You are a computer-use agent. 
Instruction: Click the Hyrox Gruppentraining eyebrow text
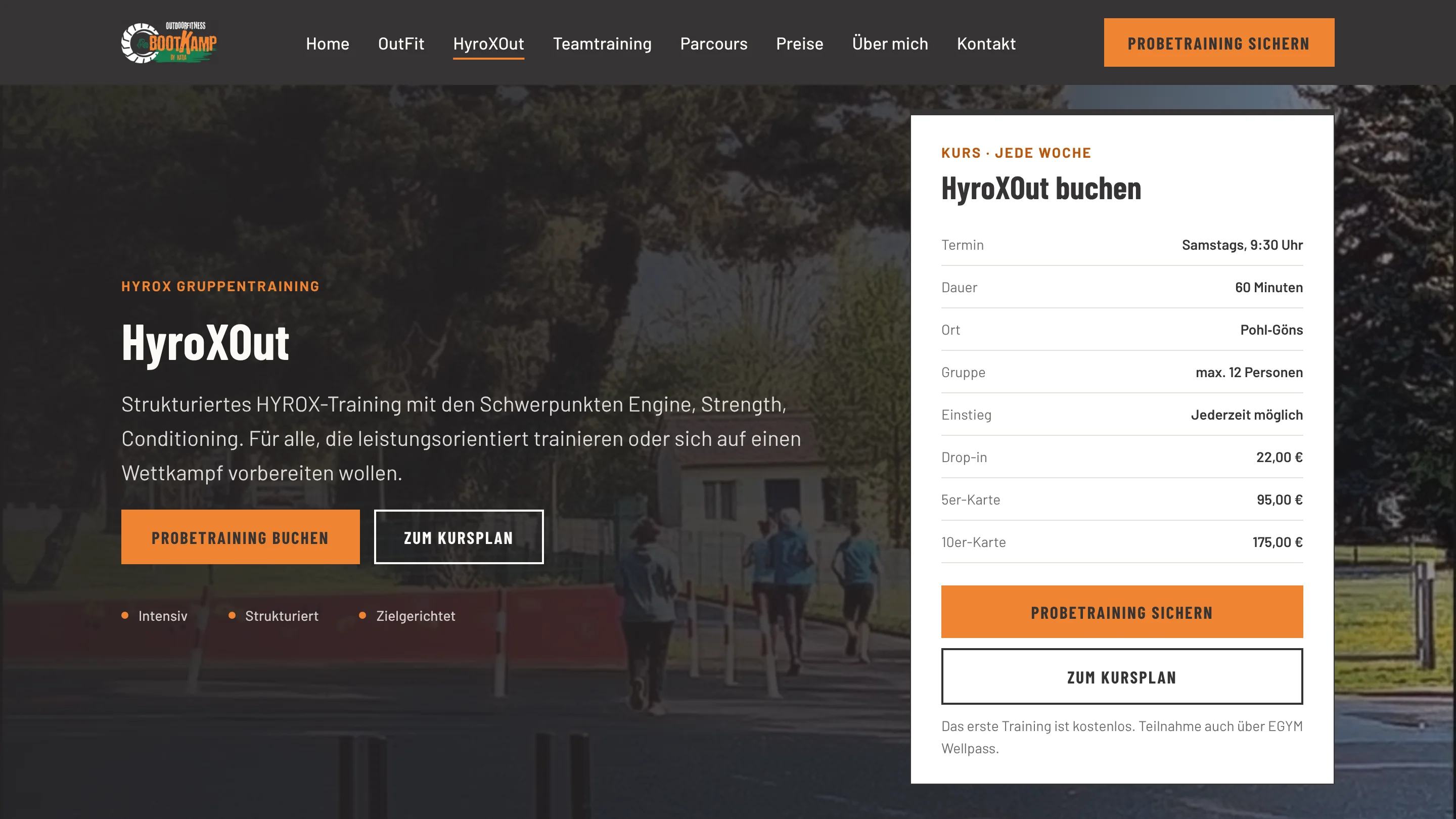220,286
